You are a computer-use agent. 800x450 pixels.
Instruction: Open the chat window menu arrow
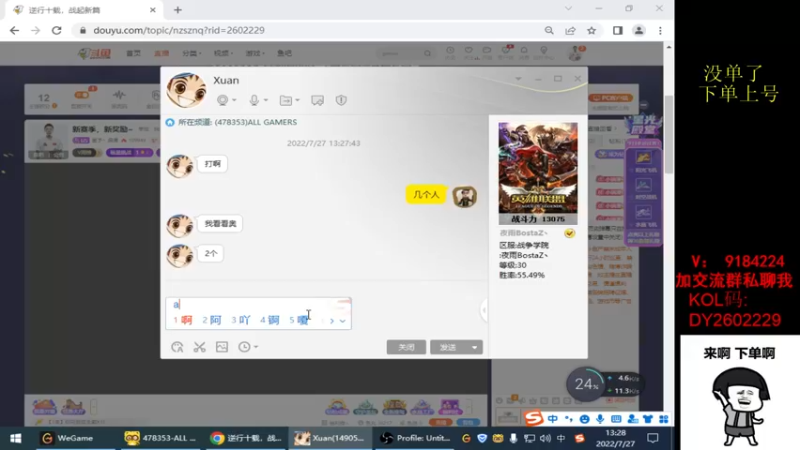coord(518,79)
